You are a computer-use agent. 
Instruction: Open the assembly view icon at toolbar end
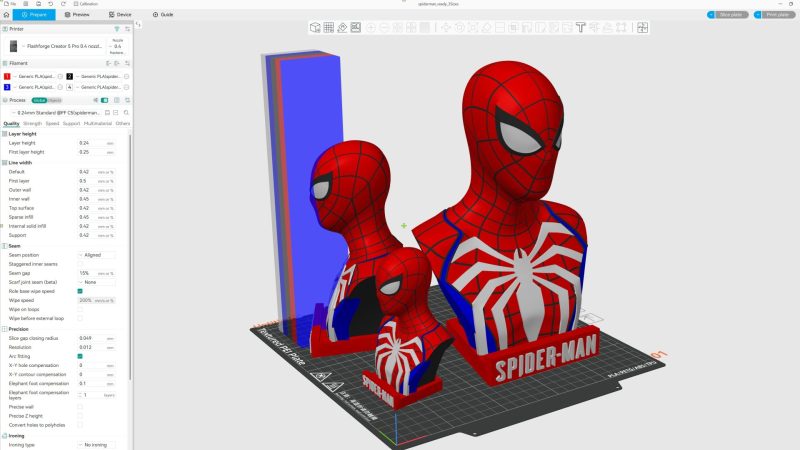tap(642, 28)
